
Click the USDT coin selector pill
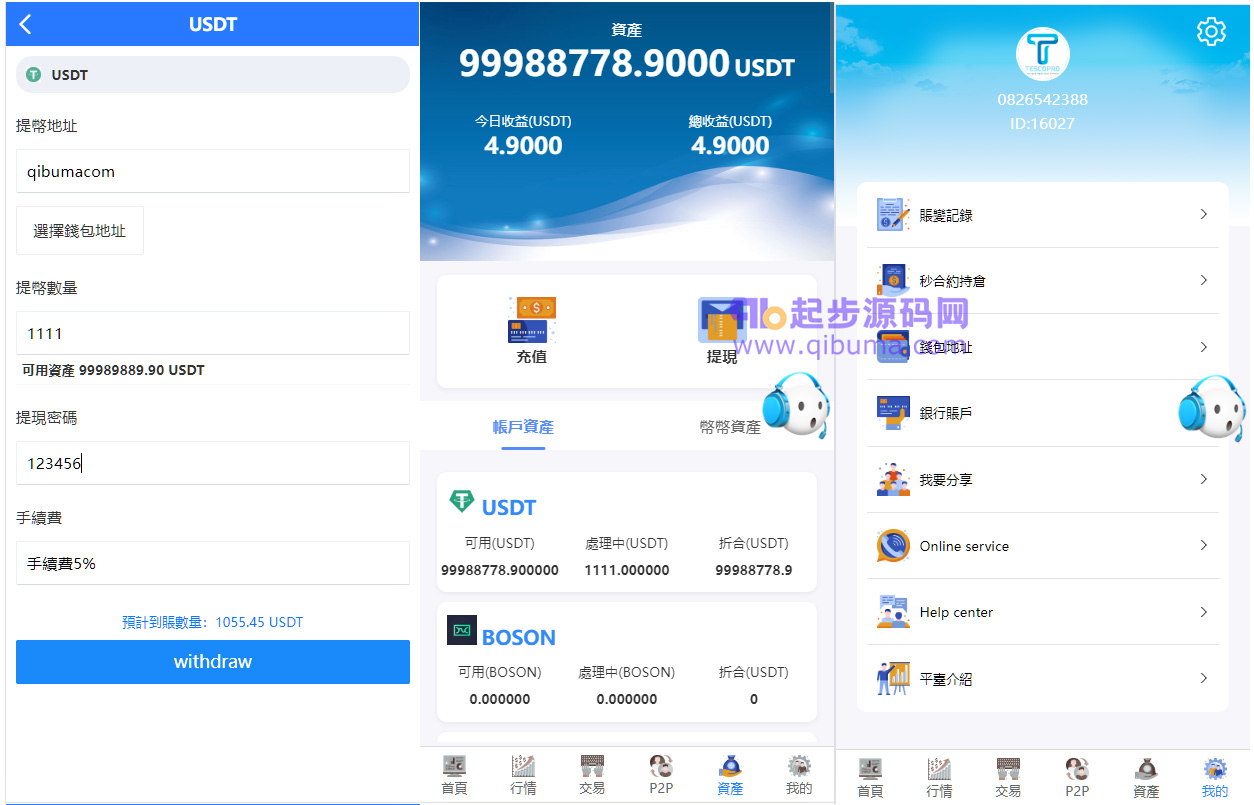coord(213,75)
